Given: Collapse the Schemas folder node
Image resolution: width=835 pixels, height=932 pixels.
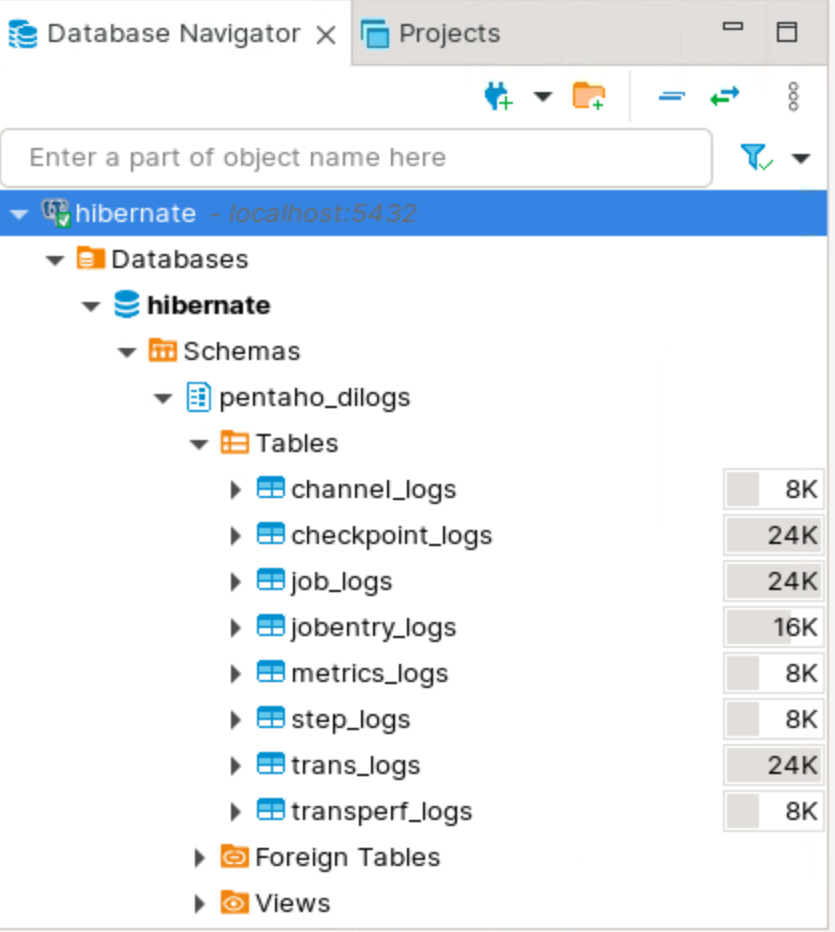Looking at the screenshot, I should [x=127, y=352].
